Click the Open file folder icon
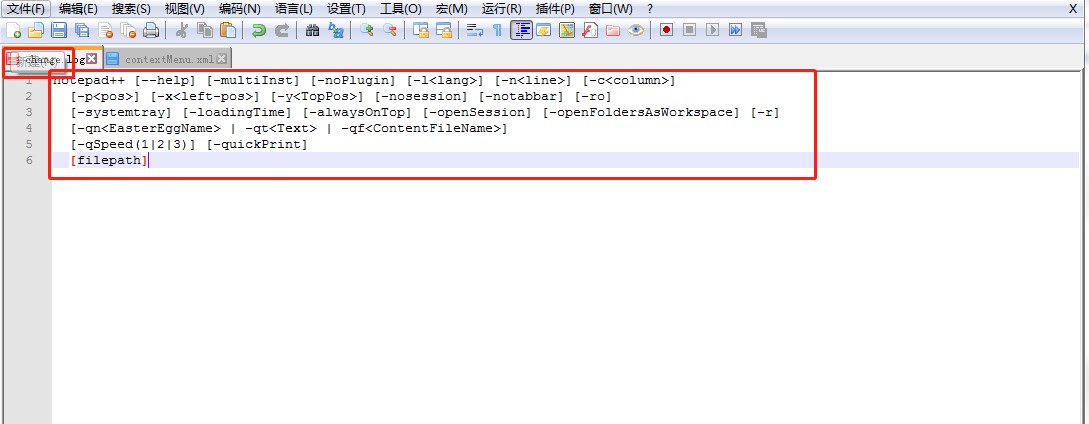Screen dimensions: 1089x424 pos(35,30)
